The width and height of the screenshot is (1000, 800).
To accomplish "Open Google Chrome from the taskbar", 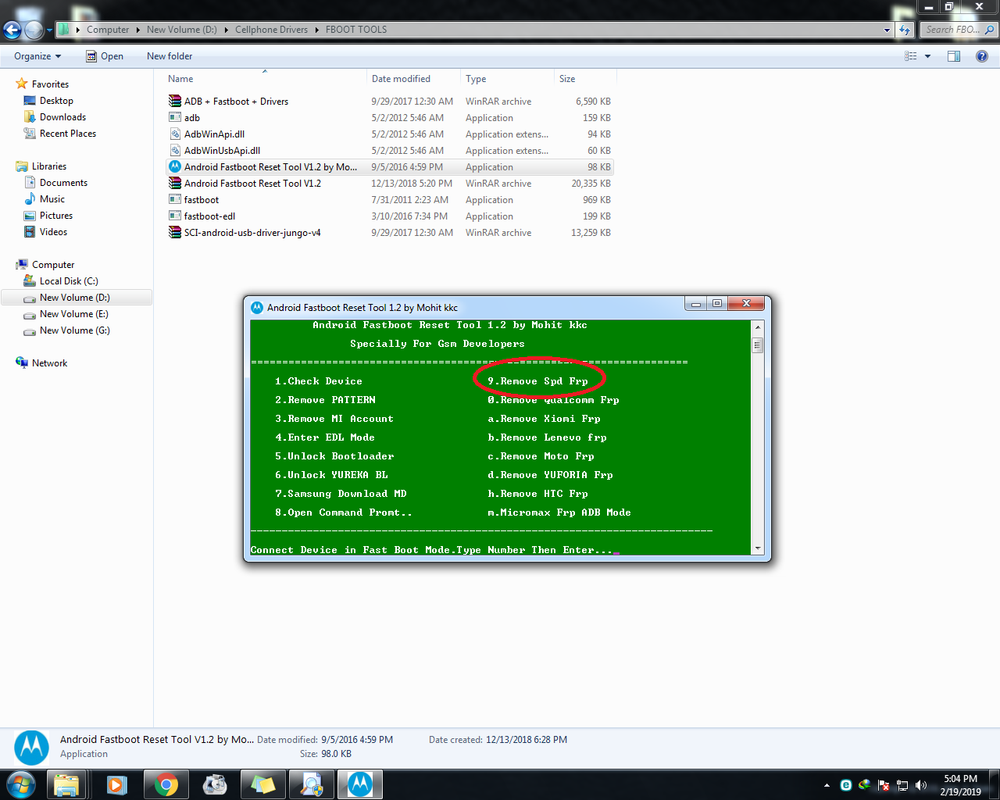I will pos(166,785).
